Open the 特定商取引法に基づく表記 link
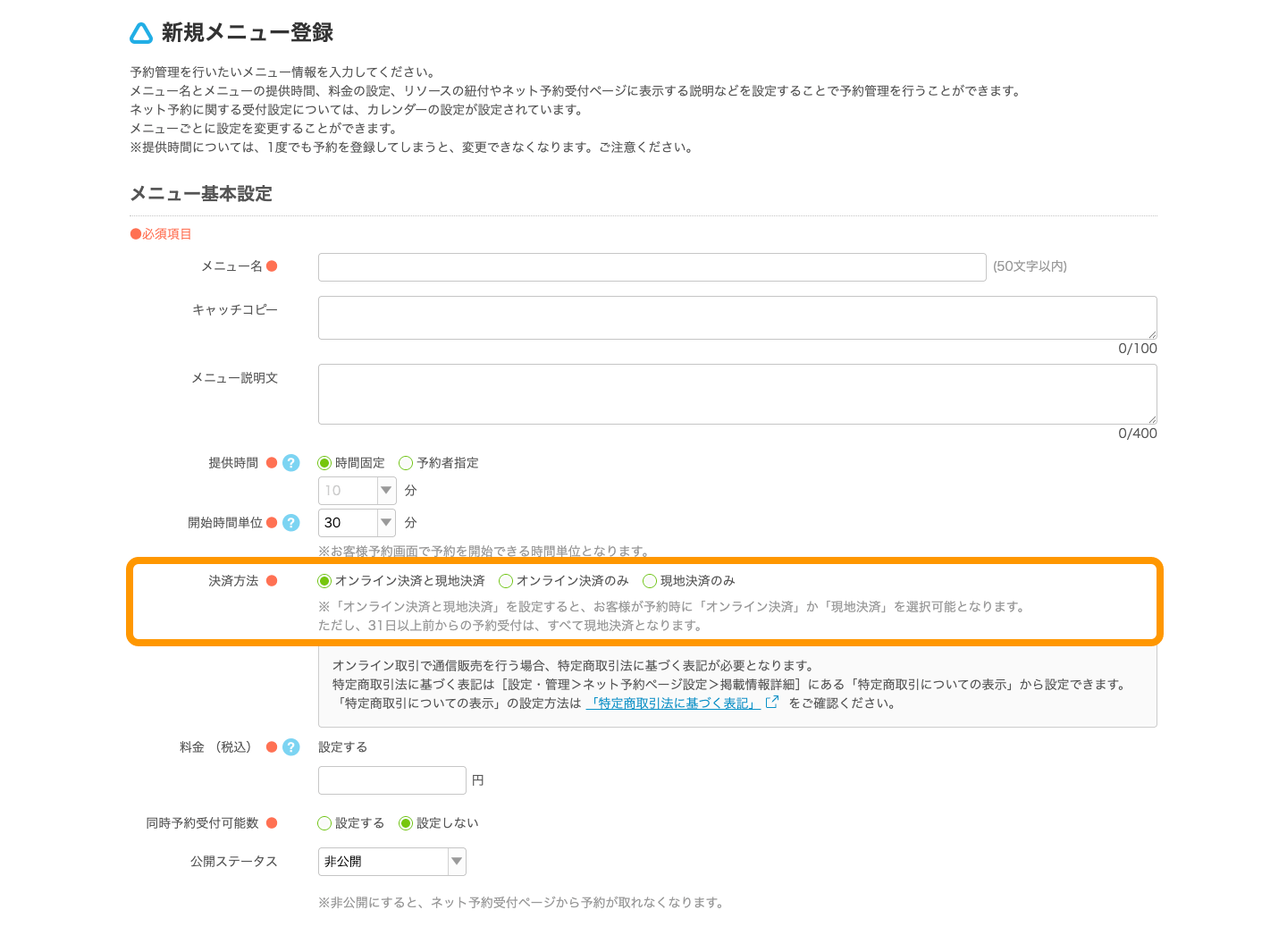Viewport: 1287px width, 952px height. pos(675,703)
